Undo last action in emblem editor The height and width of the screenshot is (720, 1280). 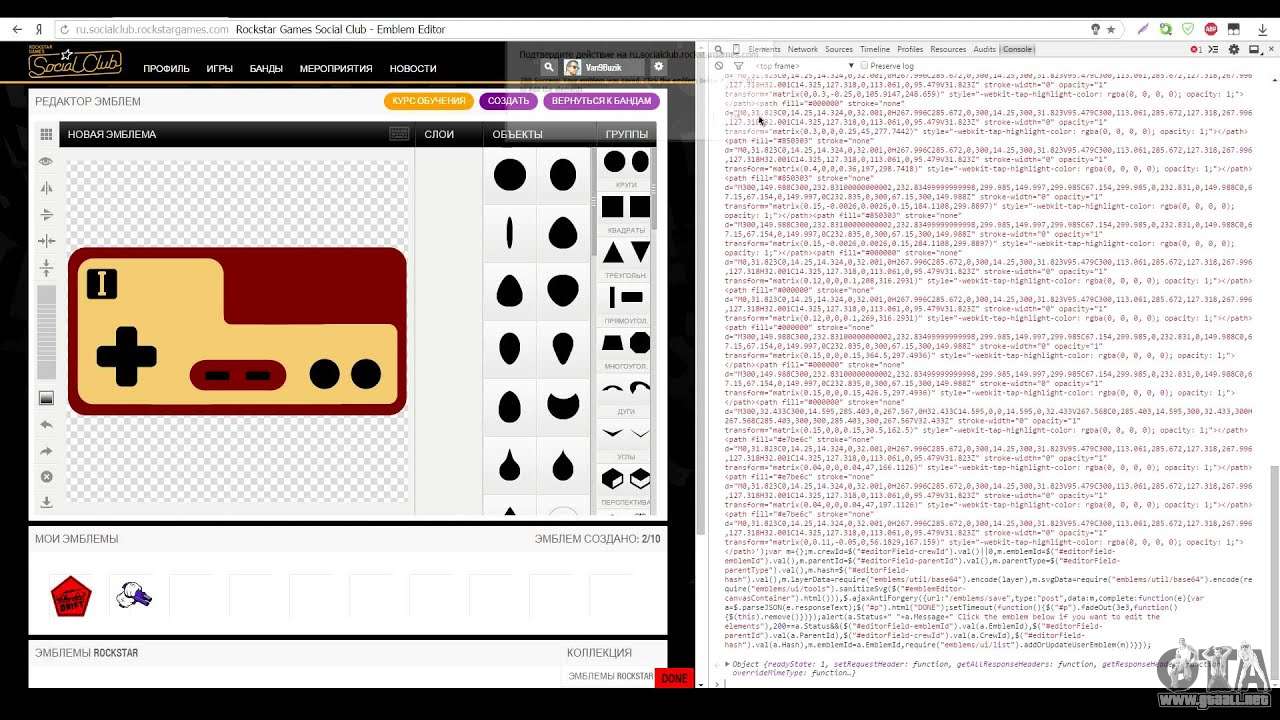[x=46, y=424]
